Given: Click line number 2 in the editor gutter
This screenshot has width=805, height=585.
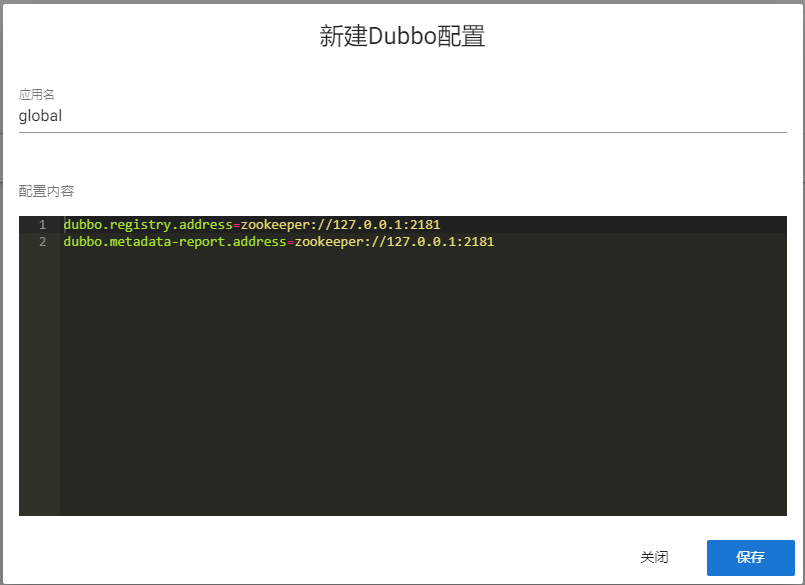Looking at the screenshot, I should click(x=41, y=241).
